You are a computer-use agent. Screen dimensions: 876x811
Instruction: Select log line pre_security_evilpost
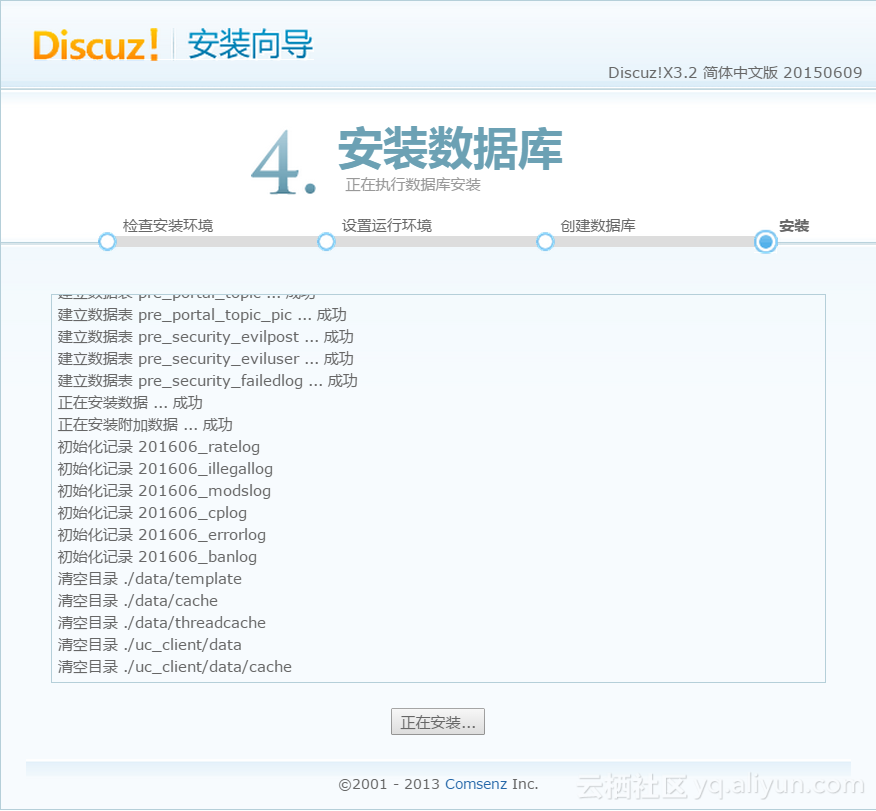coord(206,337)
